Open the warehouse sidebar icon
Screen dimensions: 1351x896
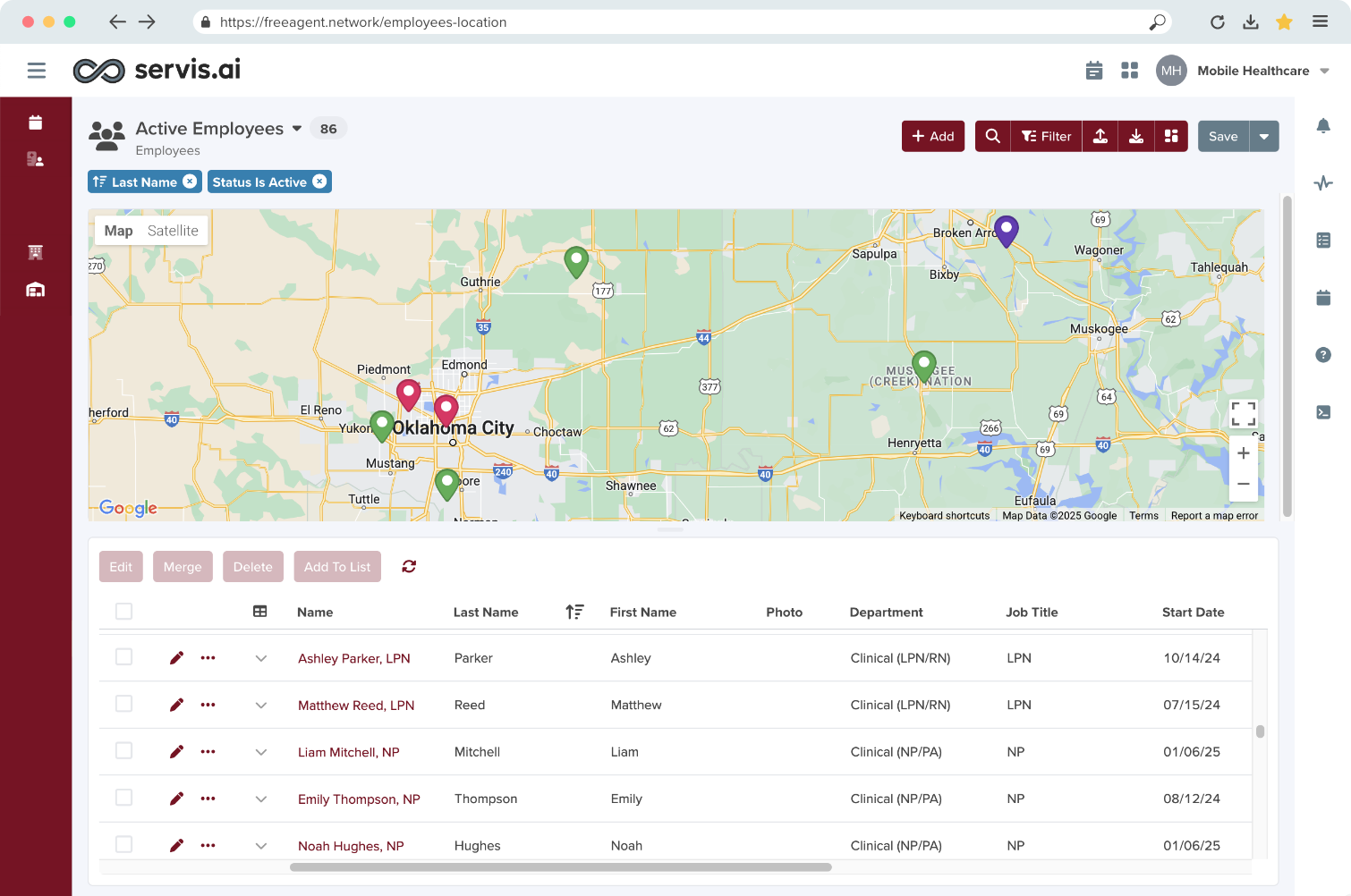point(36,290)
